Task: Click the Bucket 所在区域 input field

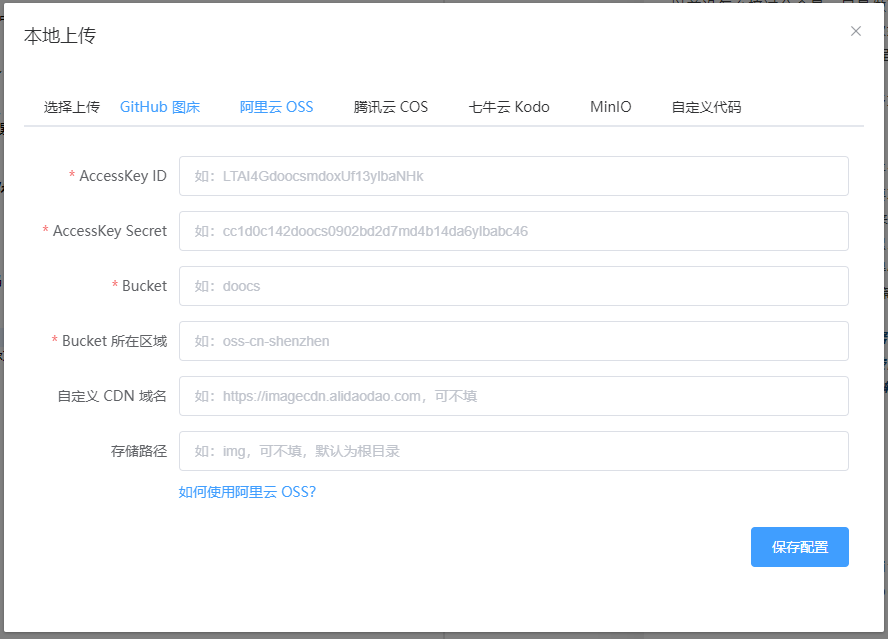Action: pyautogui.click(x=514, y=341)
